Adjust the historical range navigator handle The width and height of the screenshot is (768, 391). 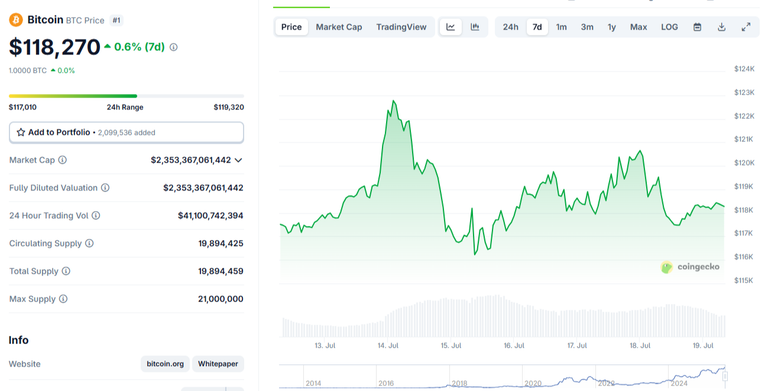725,376
